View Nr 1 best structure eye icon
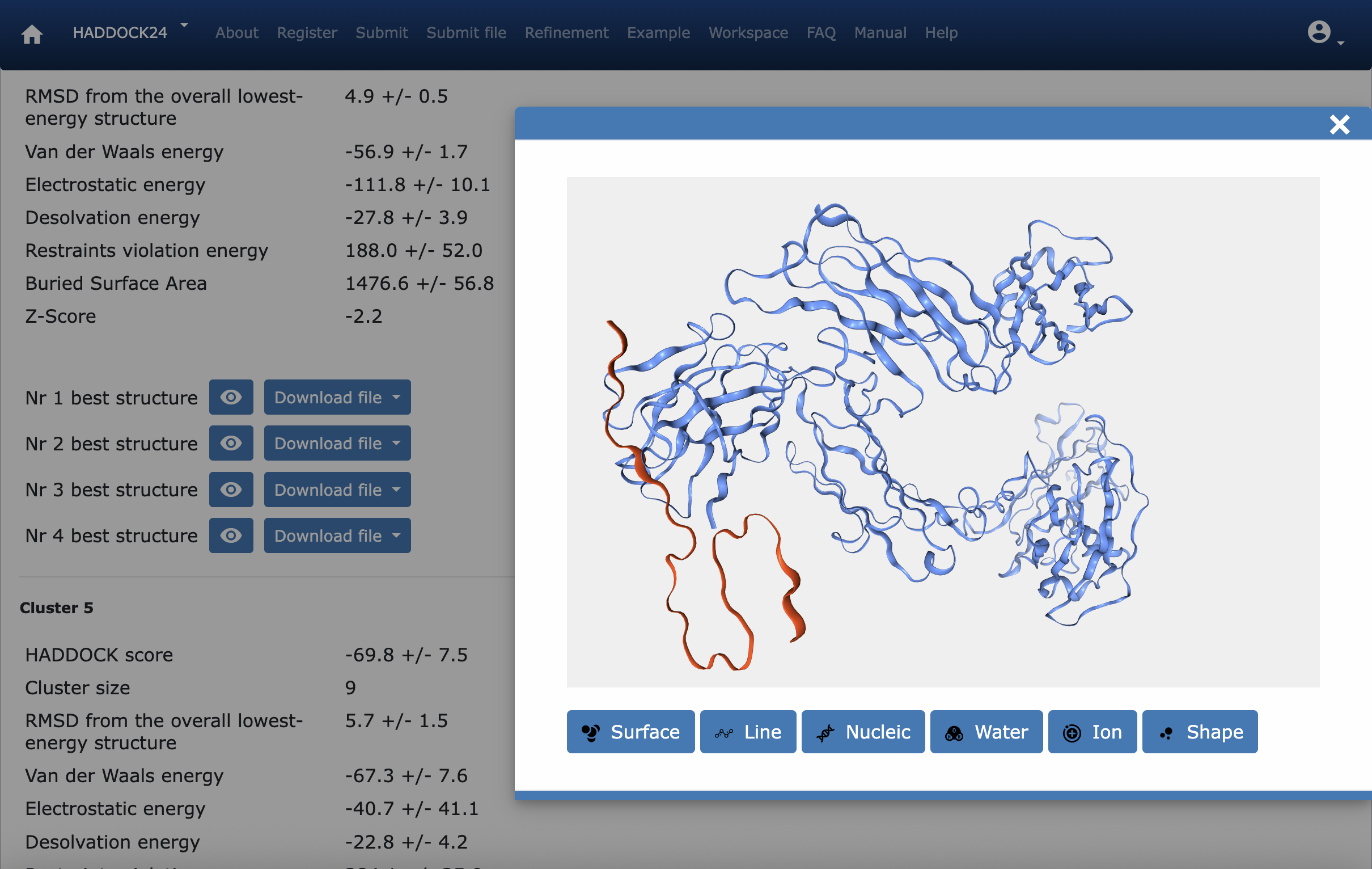The width and height of the screenshot is (1372, 869). (x=231, y=397)
